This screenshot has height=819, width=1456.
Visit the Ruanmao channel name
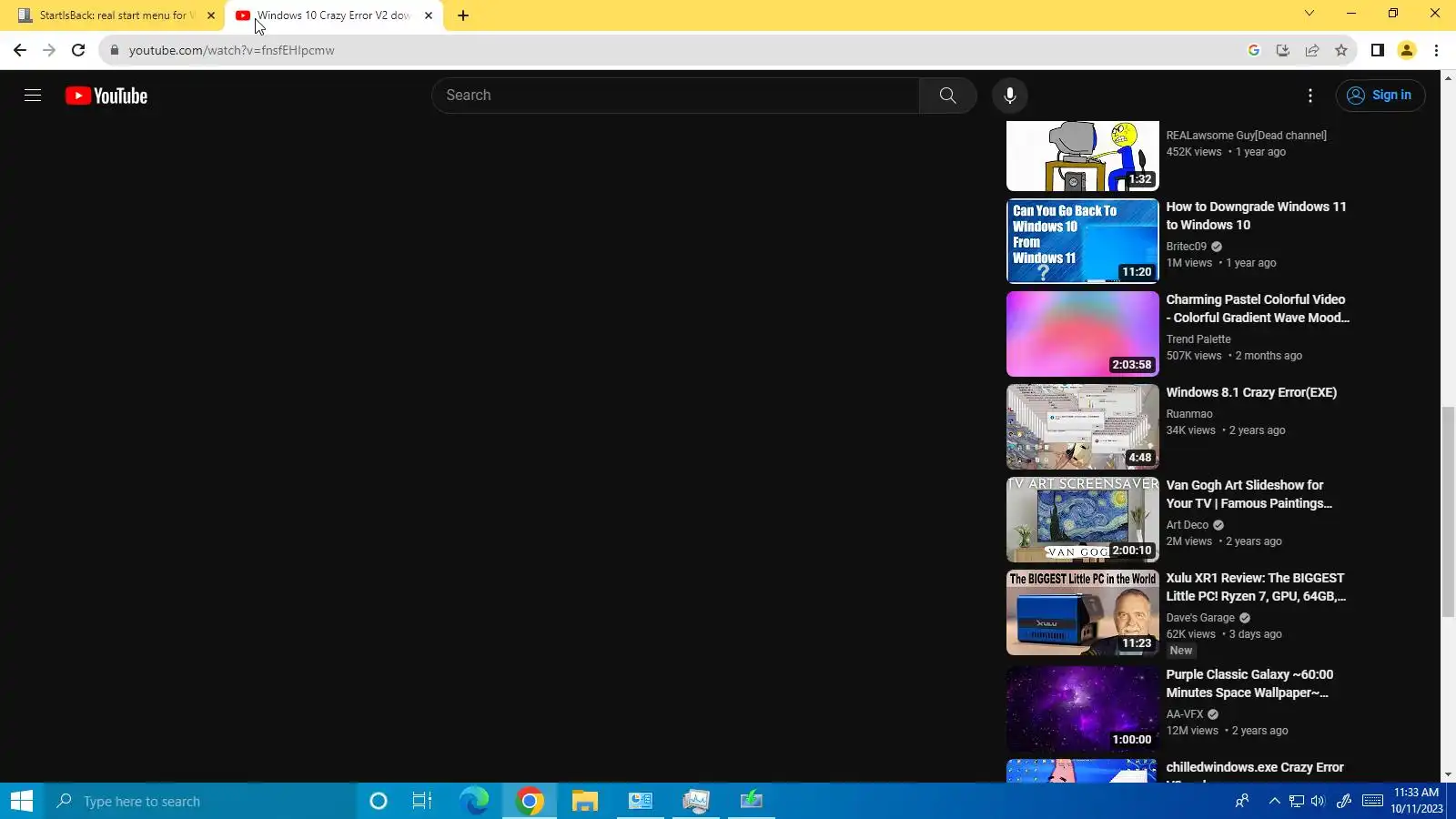[1189, 414]
